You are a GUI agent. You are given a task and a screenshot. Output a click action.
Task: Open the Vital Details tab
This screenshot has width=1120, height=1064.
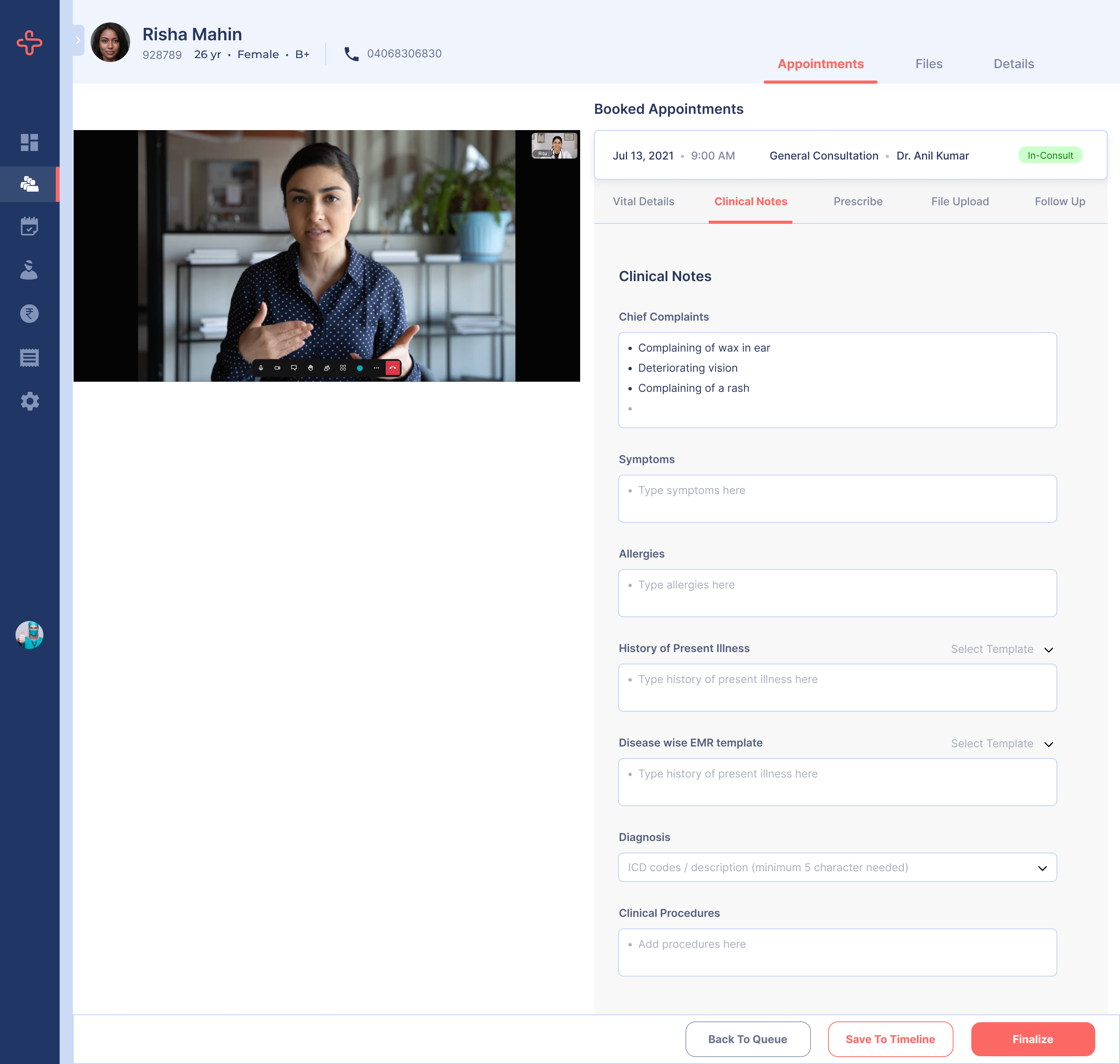coord(643,201)
